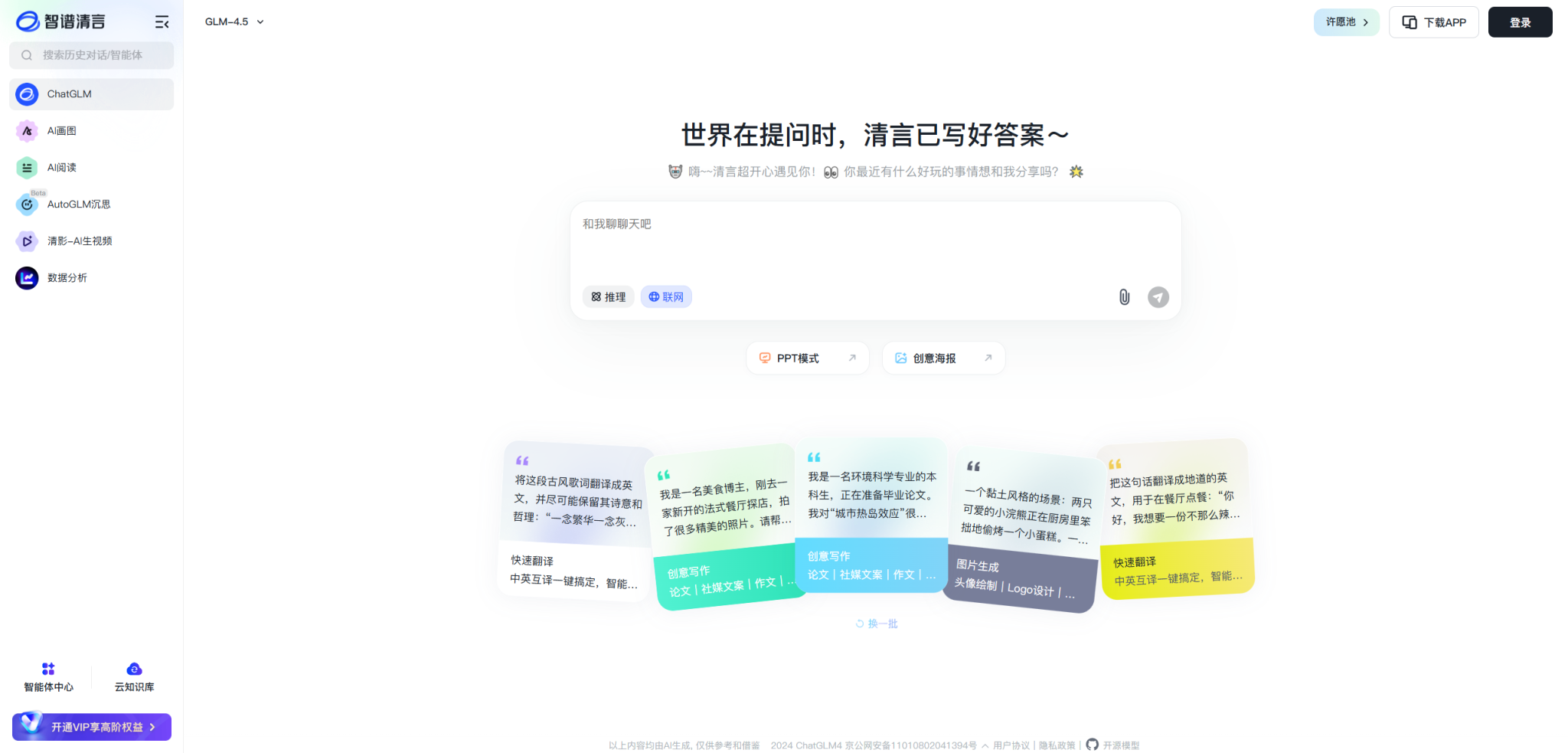This screenshot has width=1568, height=753.
Task: Open the 许愿池 button
Action: tap(1346, 22)
